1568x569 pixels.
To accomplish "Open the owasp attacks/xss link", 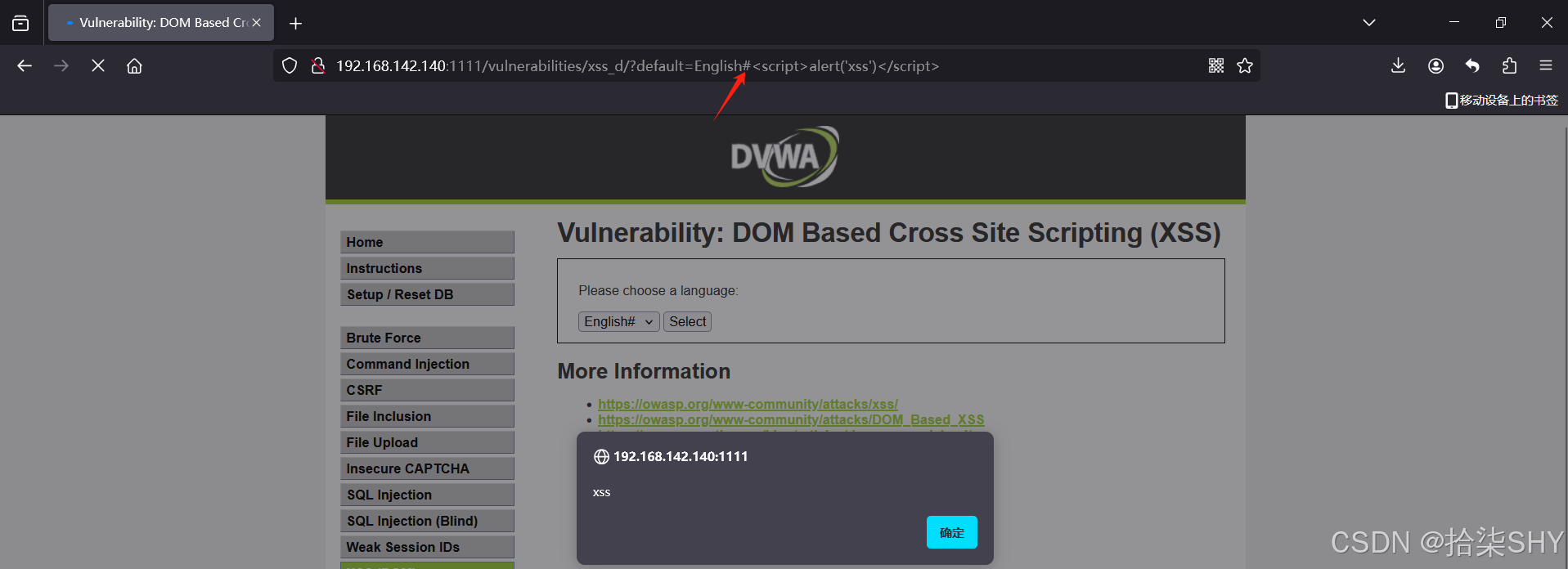I will (748, 404).
